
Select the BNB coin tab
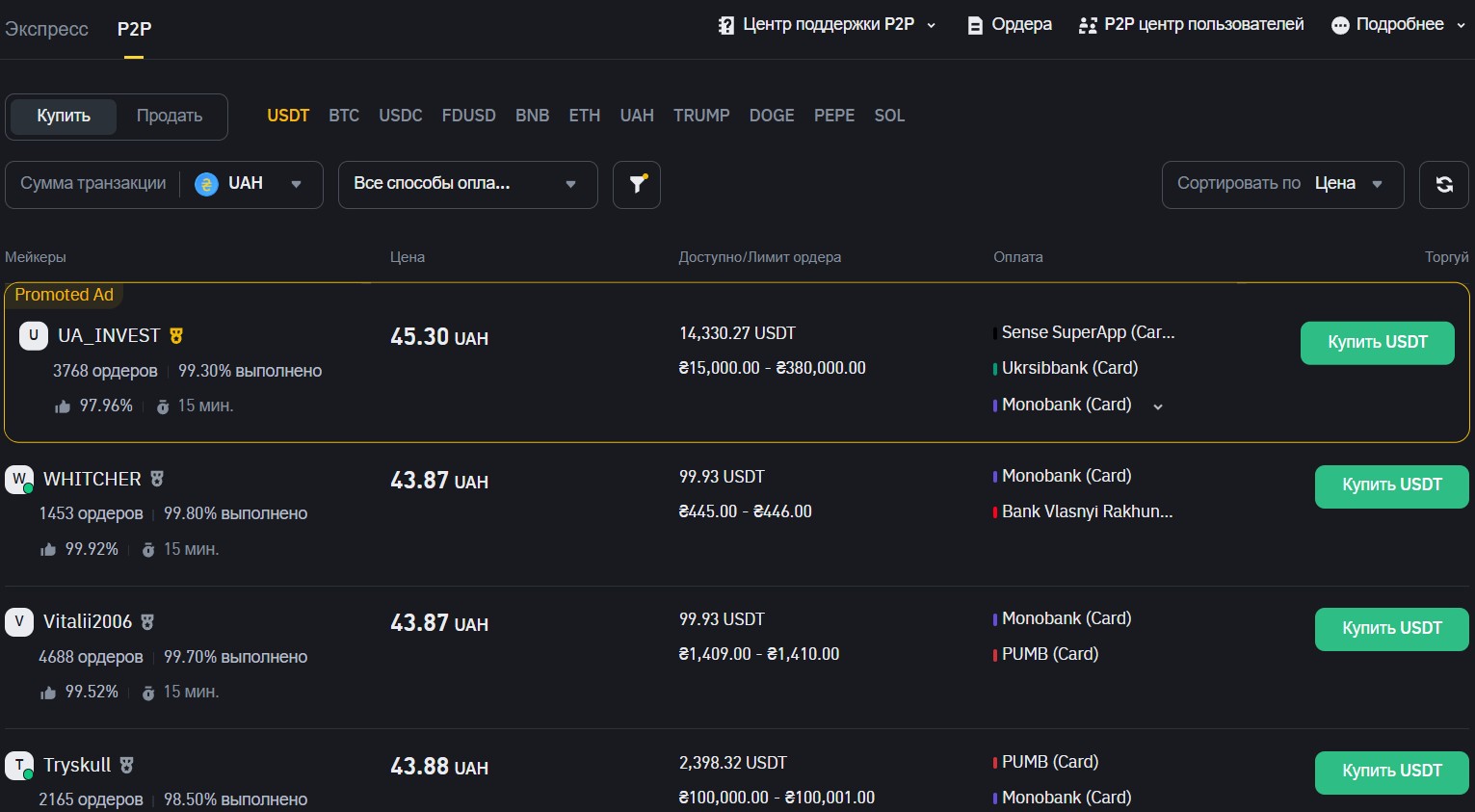[x=533, y=116]
